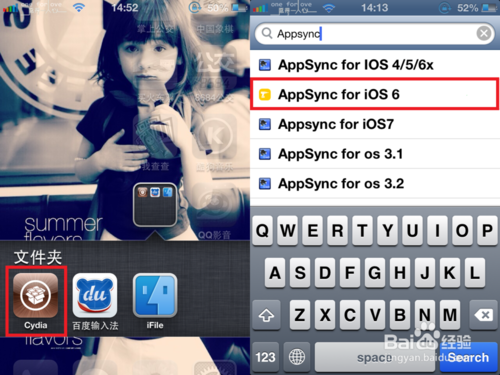
Task: Tap the U key on keyboard
Action: [412, 231]
